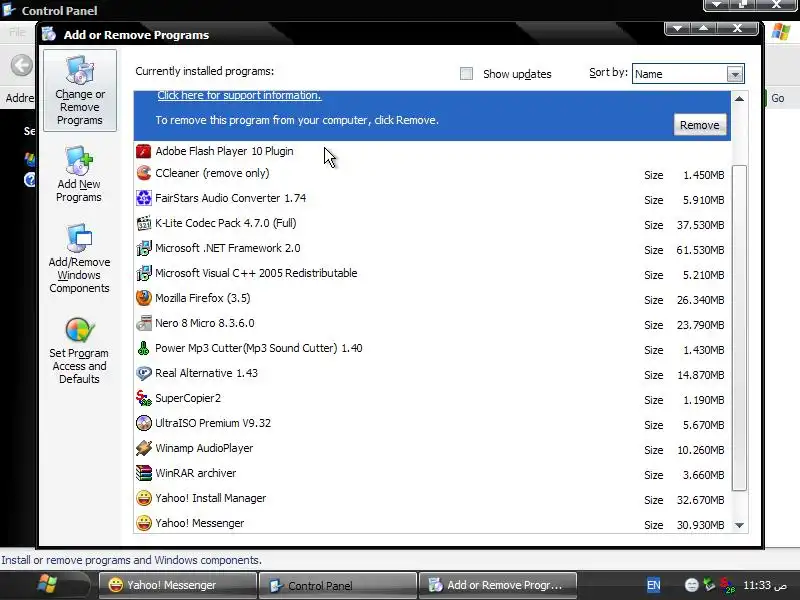Click the Remove button
This screenshot has height=600, width=800.
point(699,125)
